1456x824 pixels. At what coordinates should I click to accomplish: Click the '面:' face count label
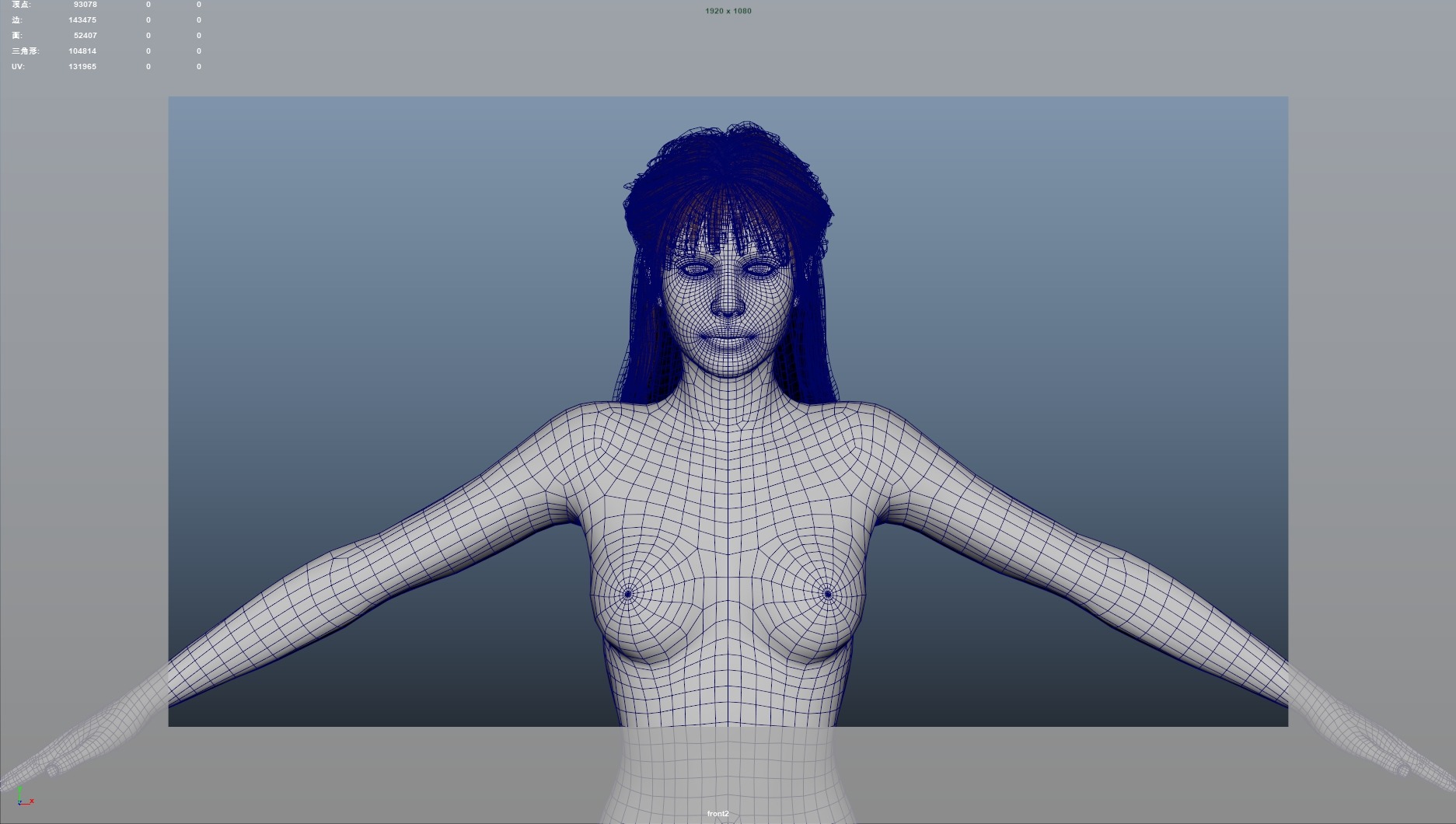tap(17, 36)
